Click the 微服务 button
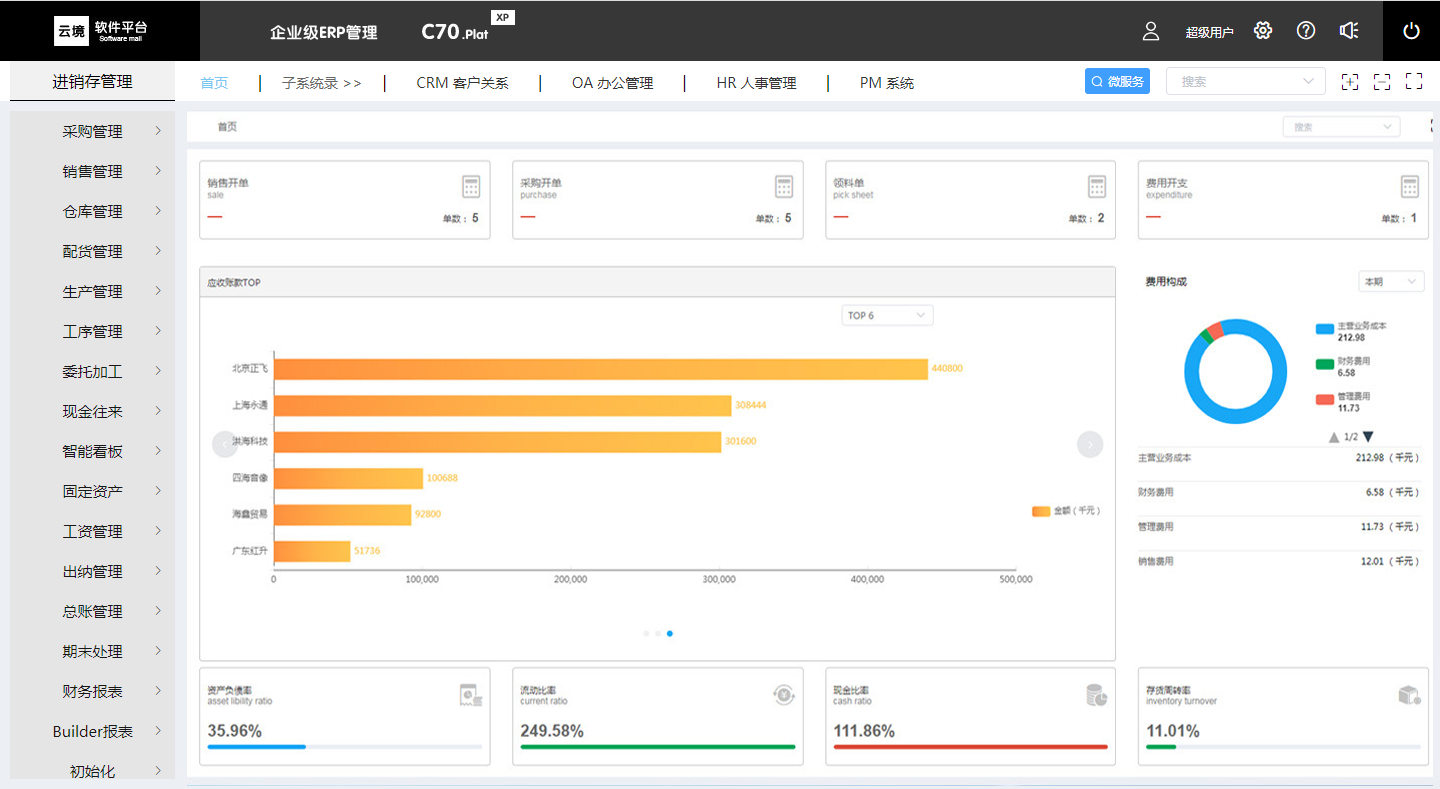 pyautogui.click(x=1117, y=82)
